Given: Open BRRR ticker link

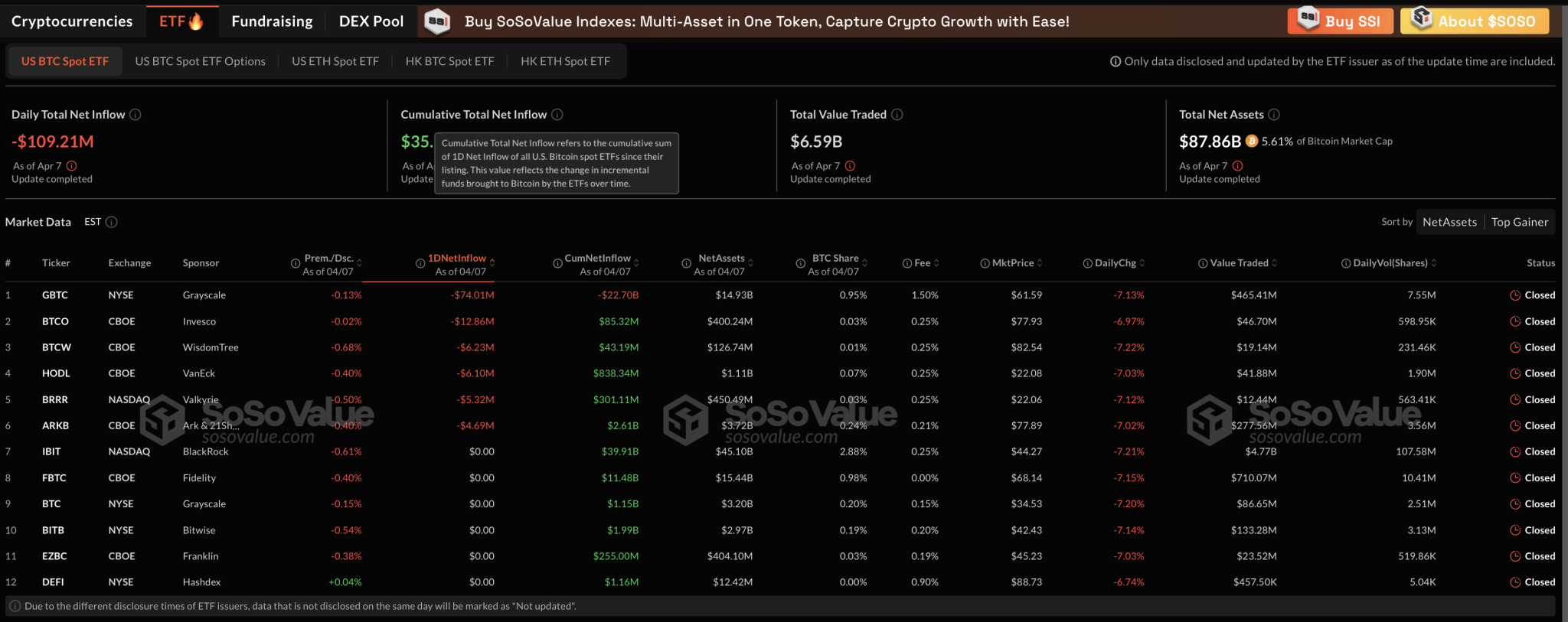Looking at the screenshot, I should coord(55,400).
